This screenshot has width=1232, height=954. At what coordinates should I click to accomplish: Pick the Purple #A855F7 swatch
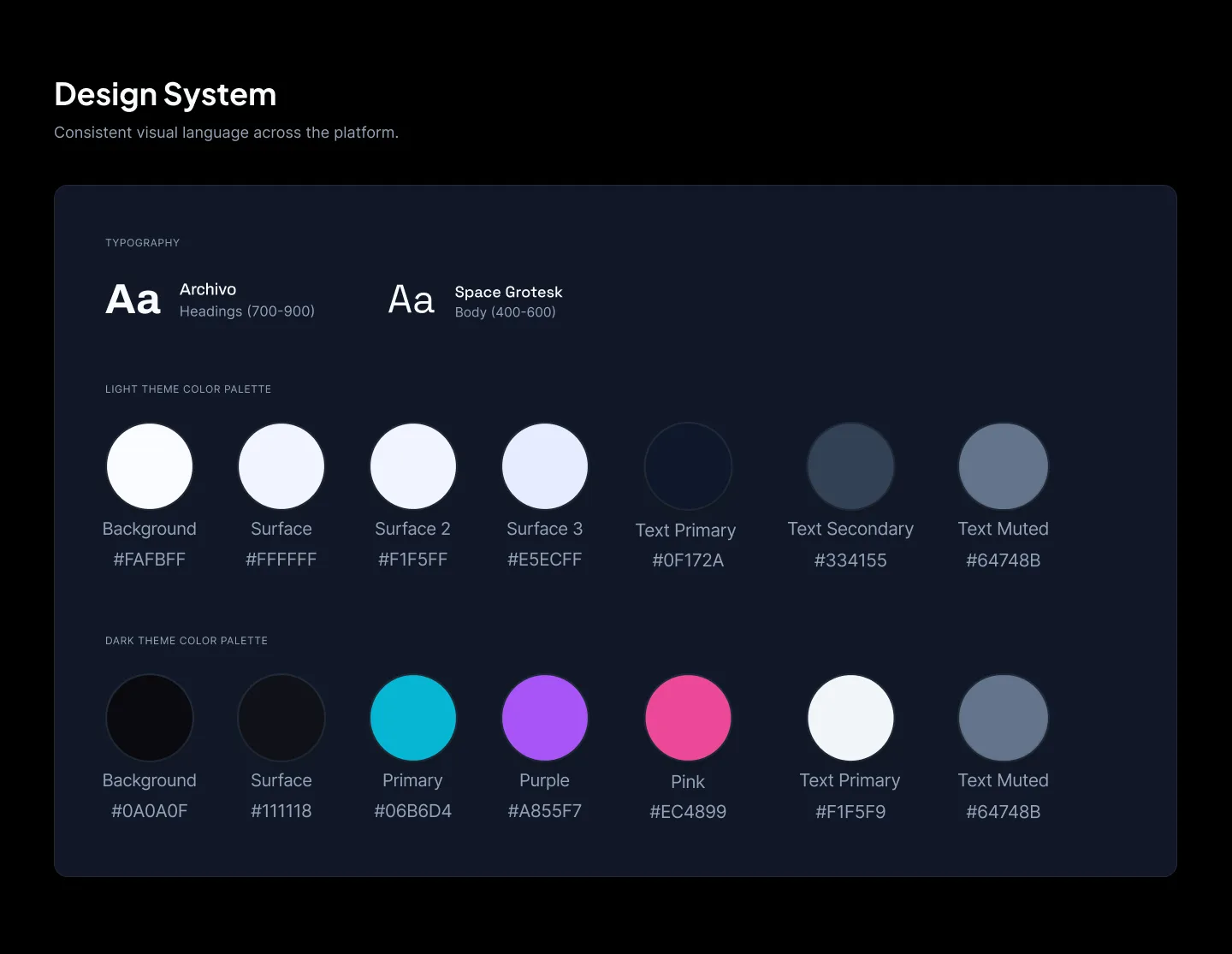click(x=545, y=718)
